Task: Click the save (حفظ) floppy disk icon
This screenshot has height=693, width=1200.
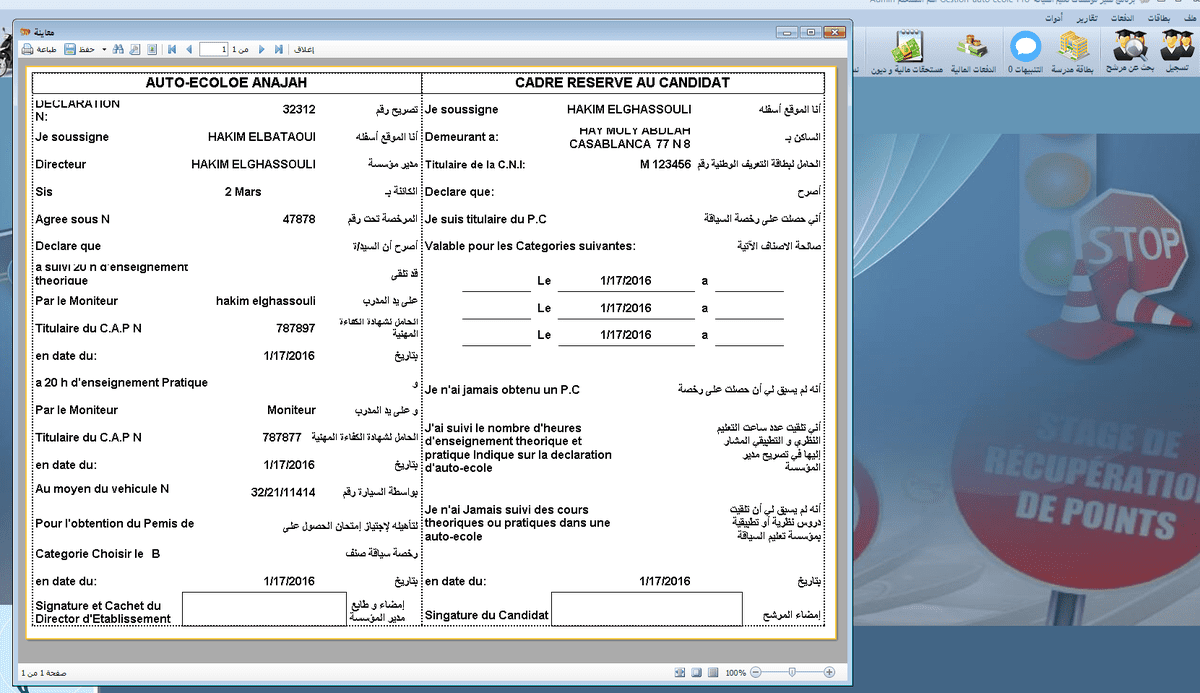Action: (x=70, y=49)
